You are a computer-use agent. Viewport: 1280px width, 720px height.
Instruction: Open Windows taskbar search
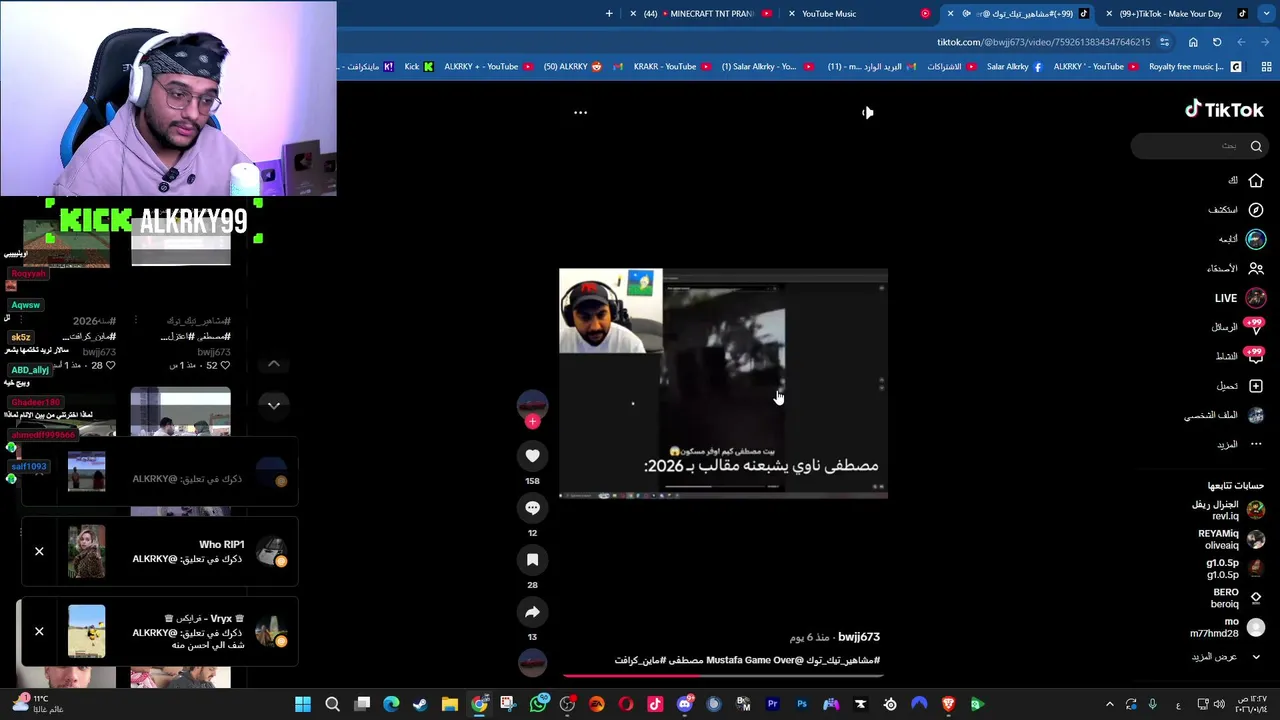[333, 704]
